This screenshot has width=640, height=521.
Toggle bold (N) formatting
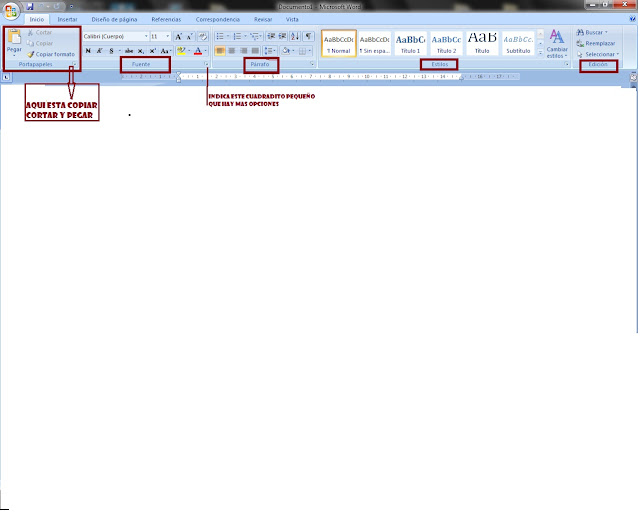pyautogui.click(x=88, y=51)
